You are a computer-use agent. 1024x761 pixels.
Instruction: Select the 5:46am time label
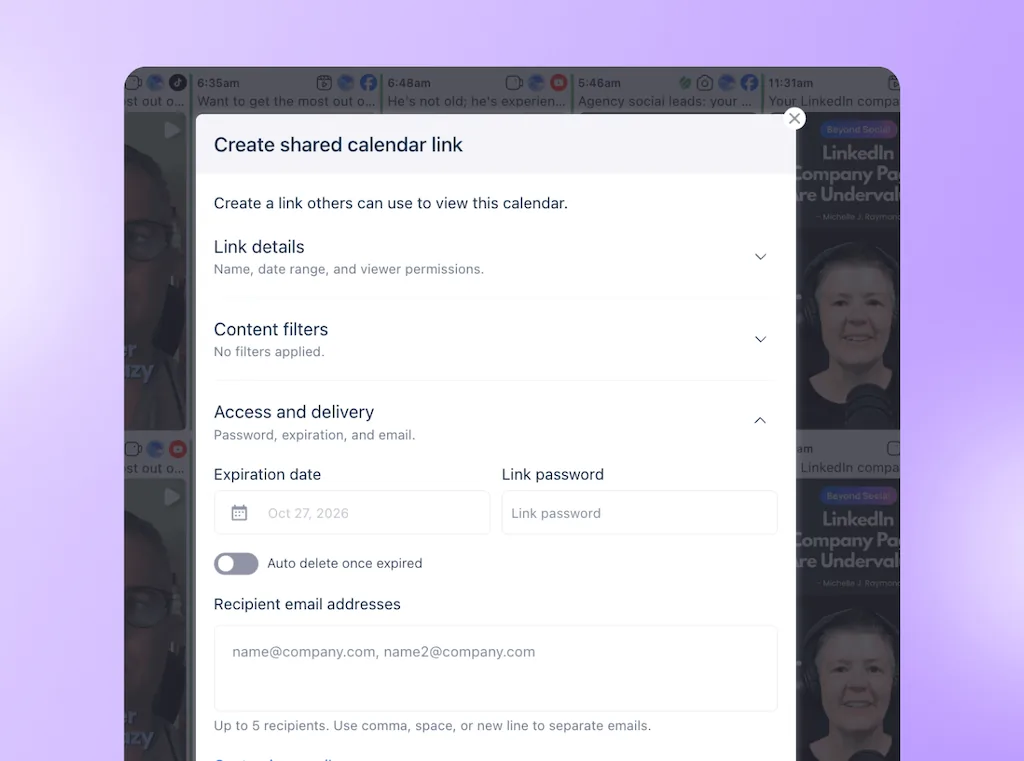599,83
